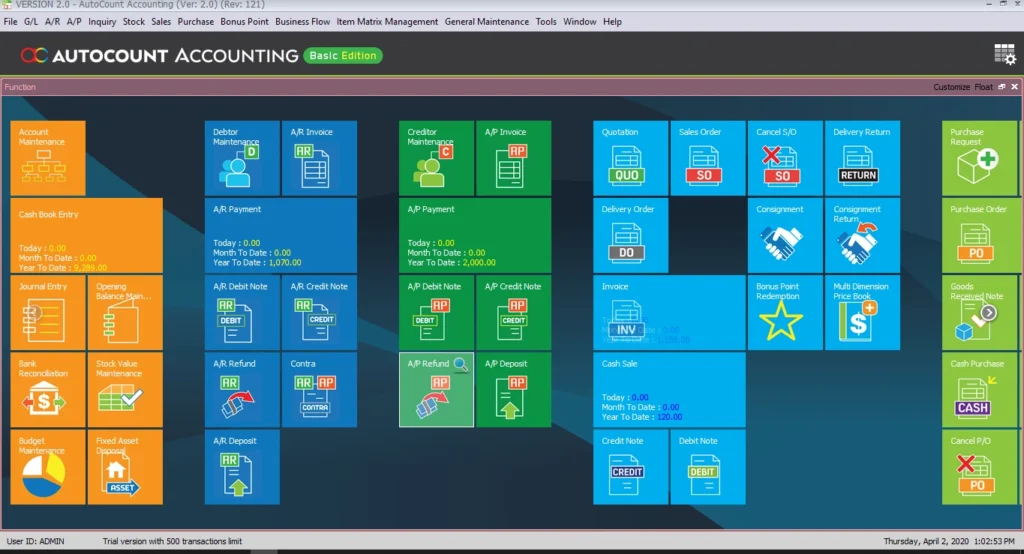This screenshot has width=1024, height=554.
Task: Open the Account Maintenance tile
Action: point(48,158)
